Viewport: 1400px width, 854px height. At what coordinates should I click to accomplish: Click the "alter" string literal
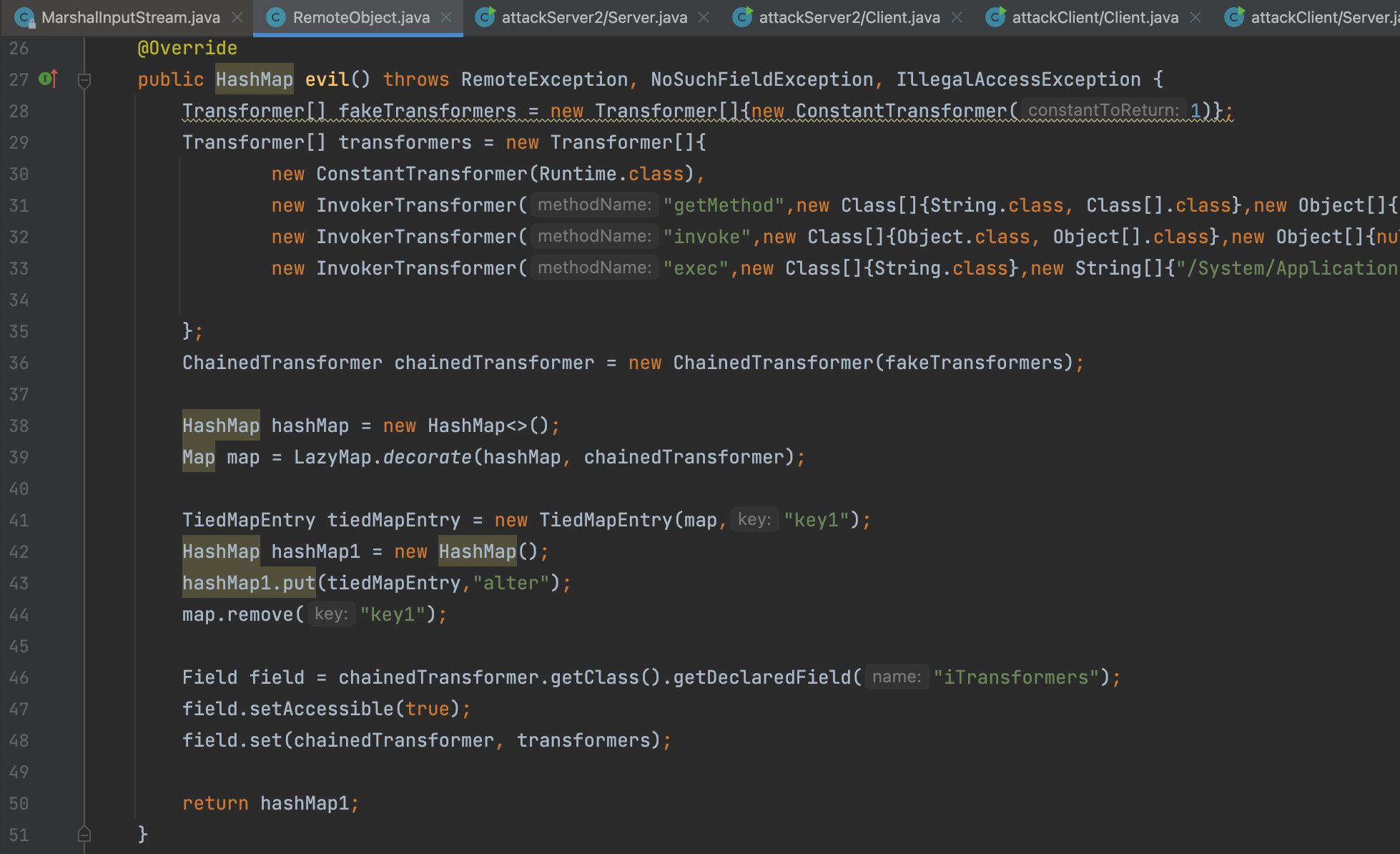coord(511,583)
